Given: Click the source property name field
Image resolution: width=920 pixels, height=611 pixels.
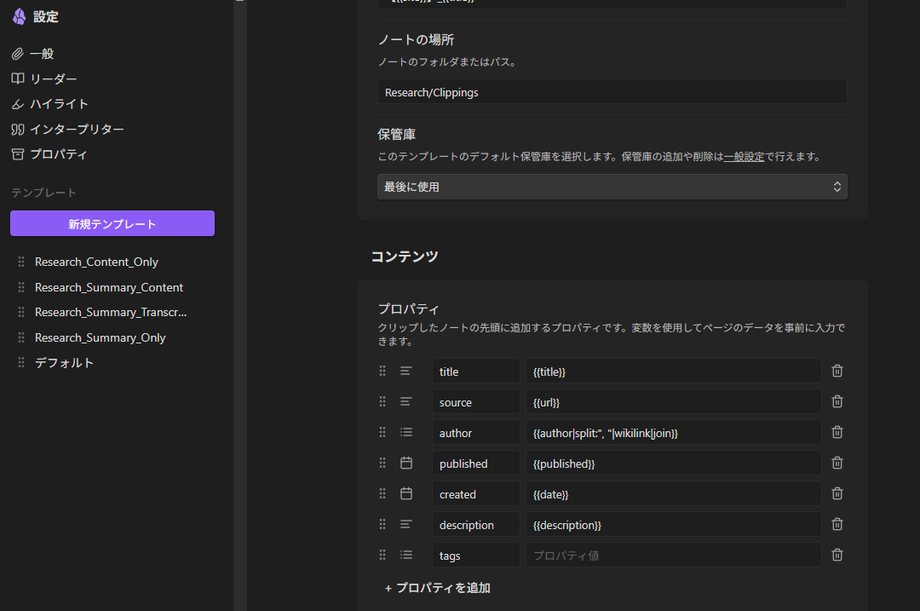Looking at the screenshot, I should 476,402.
